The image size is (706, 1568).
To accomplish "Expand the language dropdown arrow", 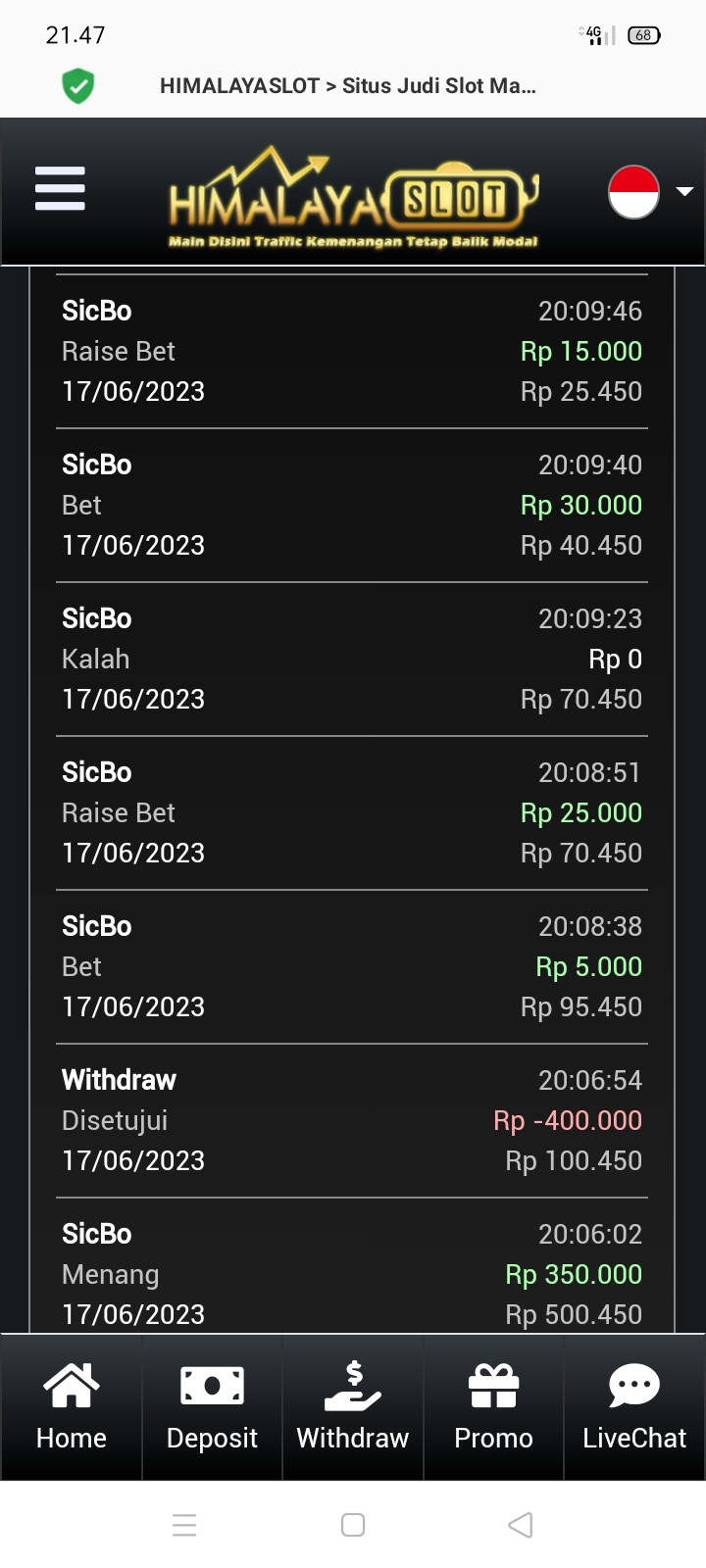I will click(x=684, y=191).
